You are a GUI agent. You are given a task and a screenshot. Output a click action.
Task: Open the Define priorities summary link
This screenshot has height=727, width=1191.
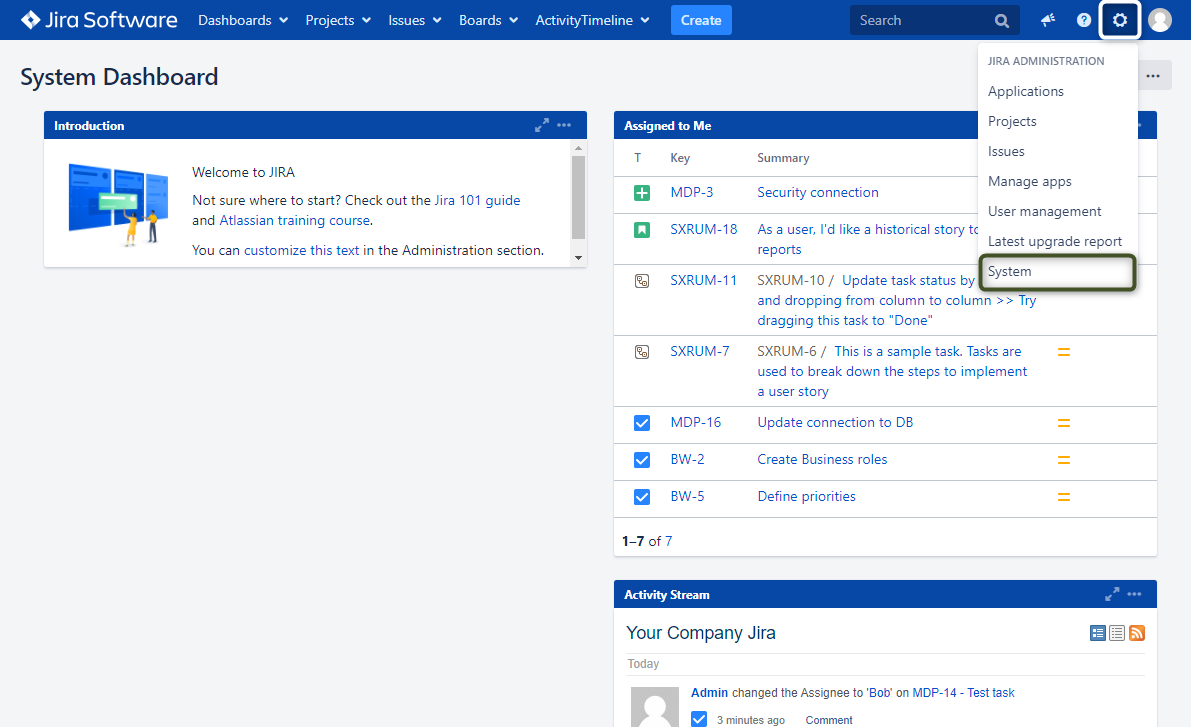806,497
